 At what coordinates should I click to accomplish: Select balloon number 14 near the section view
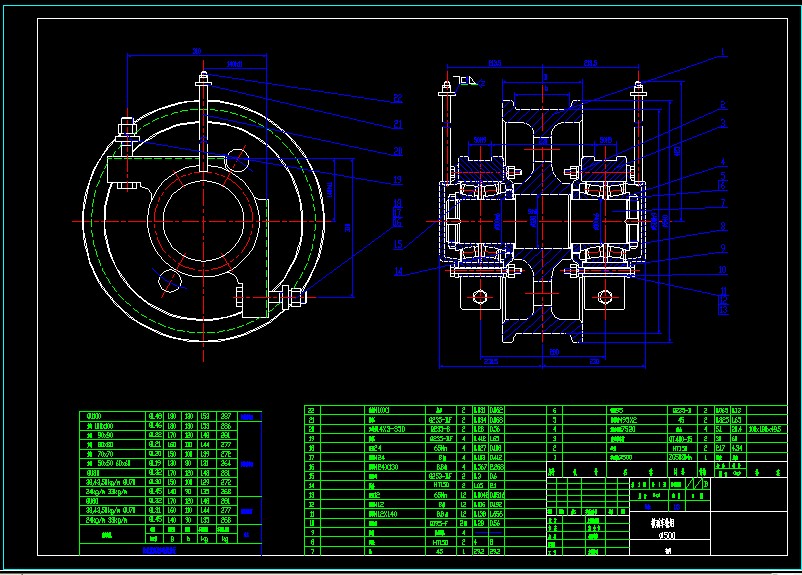[398, 271]
